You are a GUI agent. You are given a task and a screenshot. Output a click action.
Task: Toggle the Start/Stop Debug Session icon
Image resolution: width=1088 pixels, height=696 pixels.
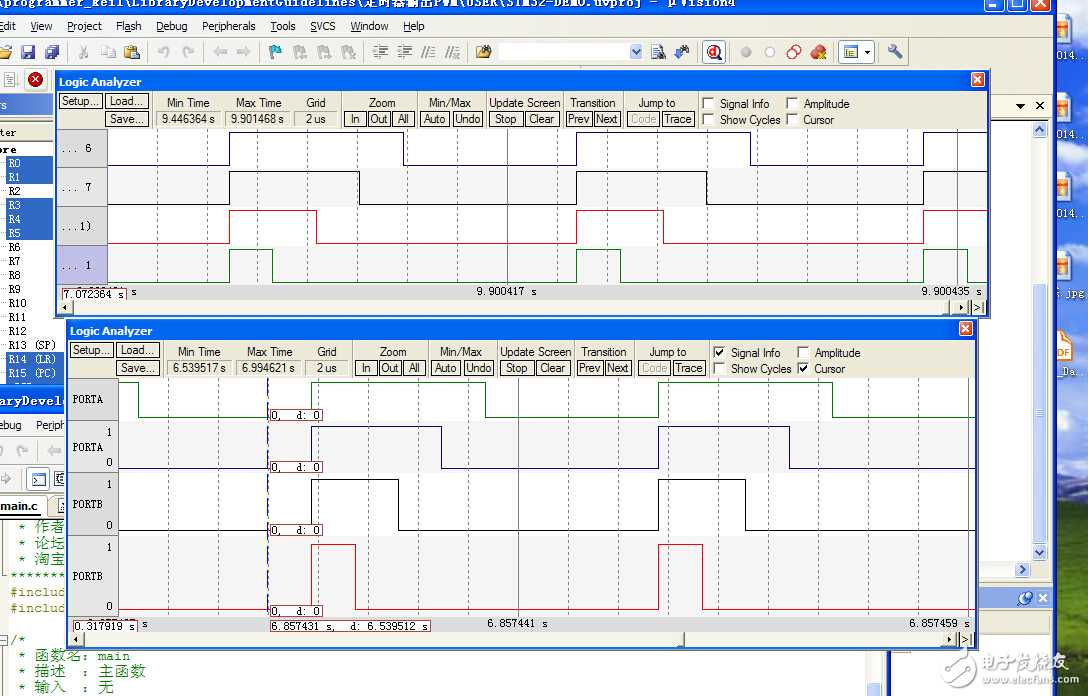click(714, 52)
